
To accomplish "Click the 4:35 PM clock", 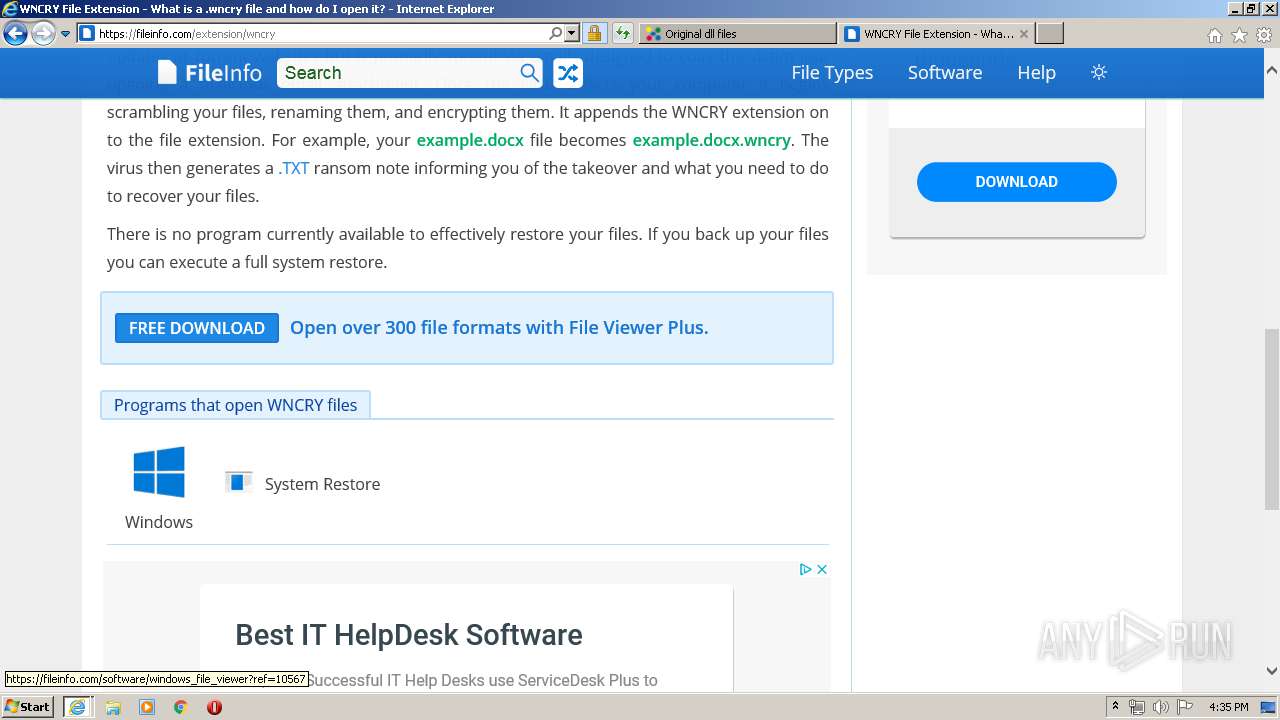I will pyautogui.click(x=1229, y=707).
